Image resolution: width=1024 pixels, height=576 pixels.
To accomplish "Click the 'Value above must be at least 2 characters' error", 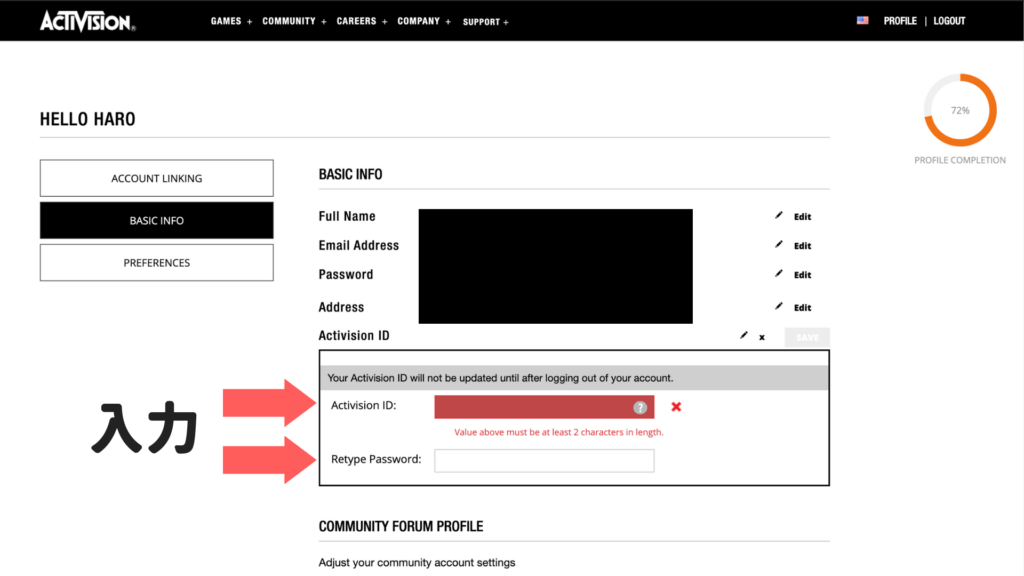I will tap(558, 432).
